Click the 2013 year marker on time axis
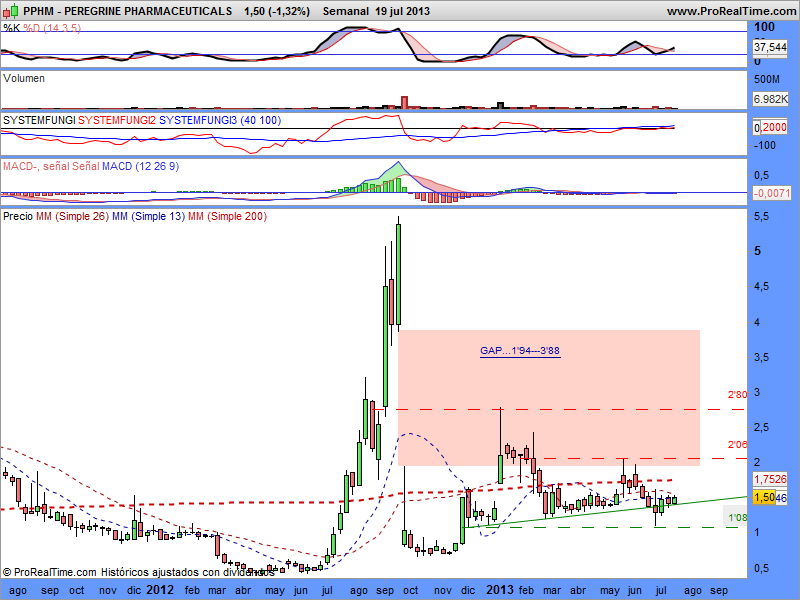This screenshot has height=600, width=800. pos(499,590)
